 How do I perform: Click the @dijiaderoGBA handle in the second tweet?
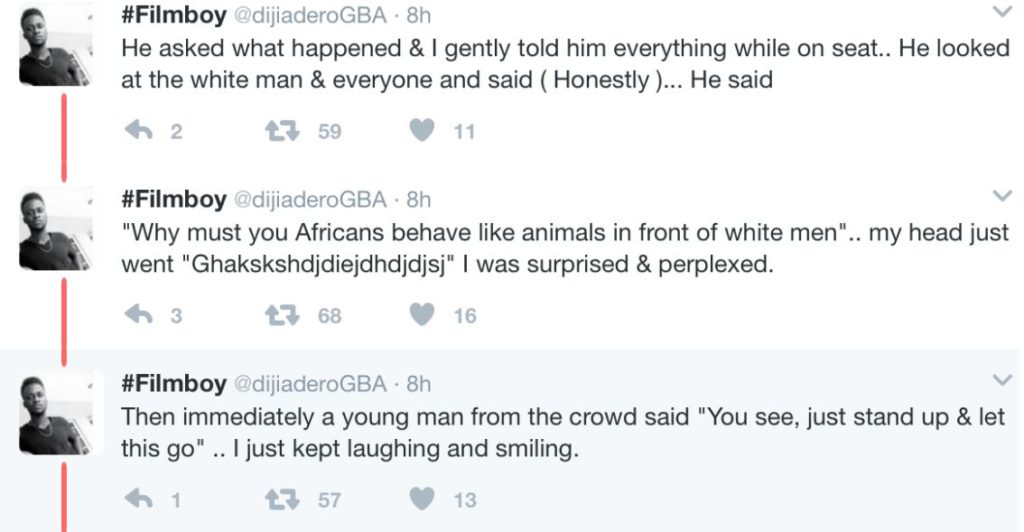[x=309, y=199]
